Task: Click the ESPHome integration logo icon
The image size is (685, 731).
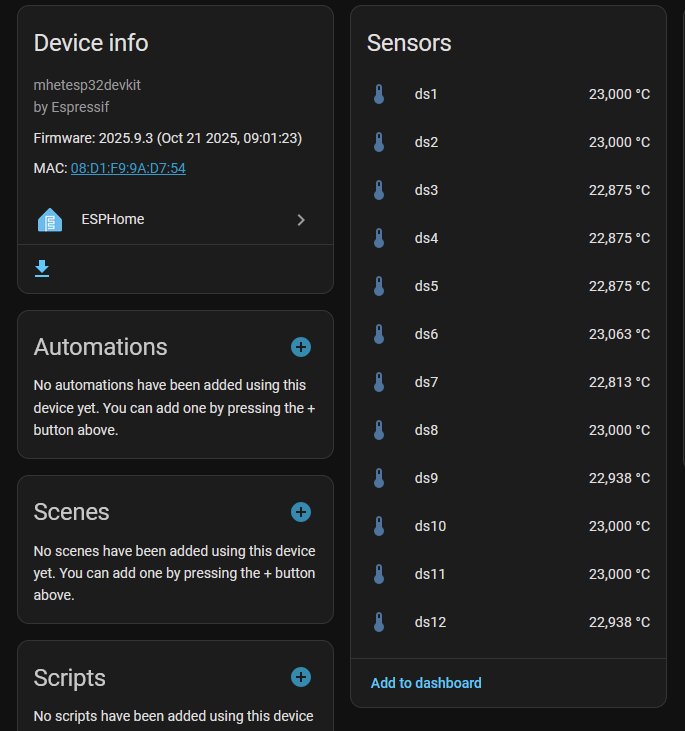Action: point(49,220)
